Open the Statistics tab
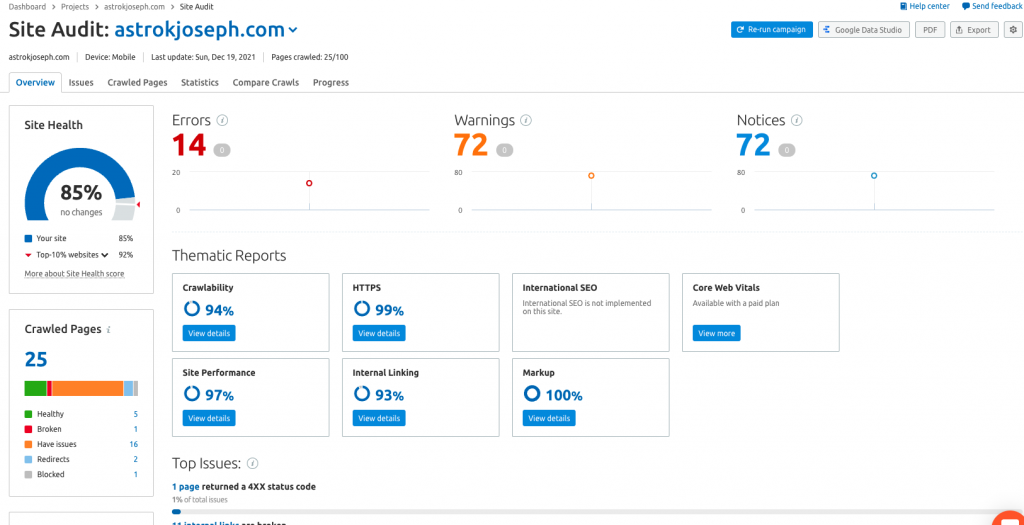 tap(200, 83)
